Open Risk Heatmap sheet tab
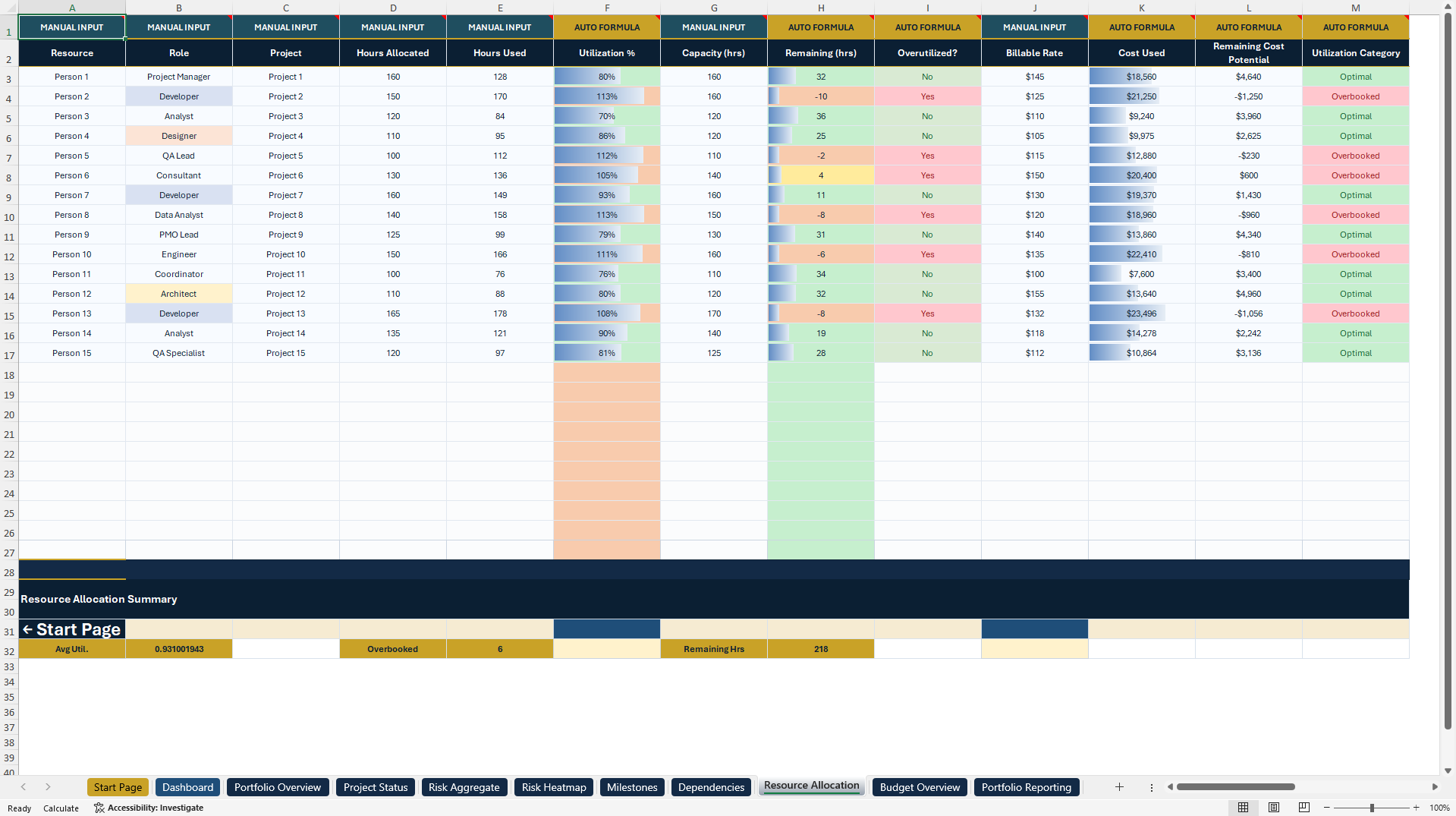This screenshot has width=1456, height=816. pos(554,787)
